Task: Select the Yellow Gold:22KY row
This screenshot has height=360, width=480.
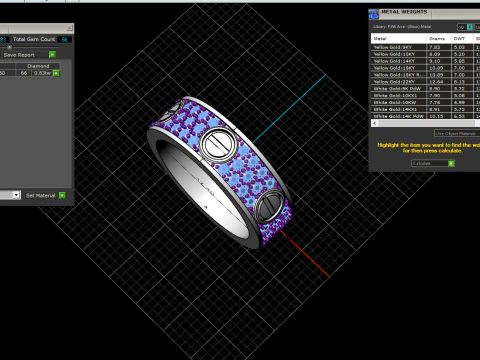Action: 425,82
